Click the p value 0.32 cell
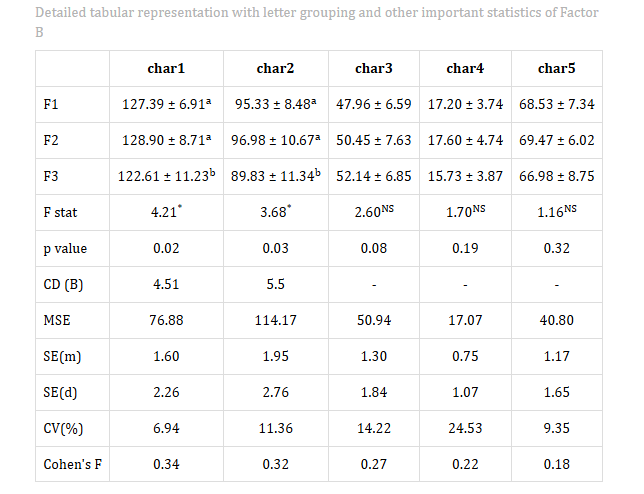644x494 pixels. tap(557, 248)
